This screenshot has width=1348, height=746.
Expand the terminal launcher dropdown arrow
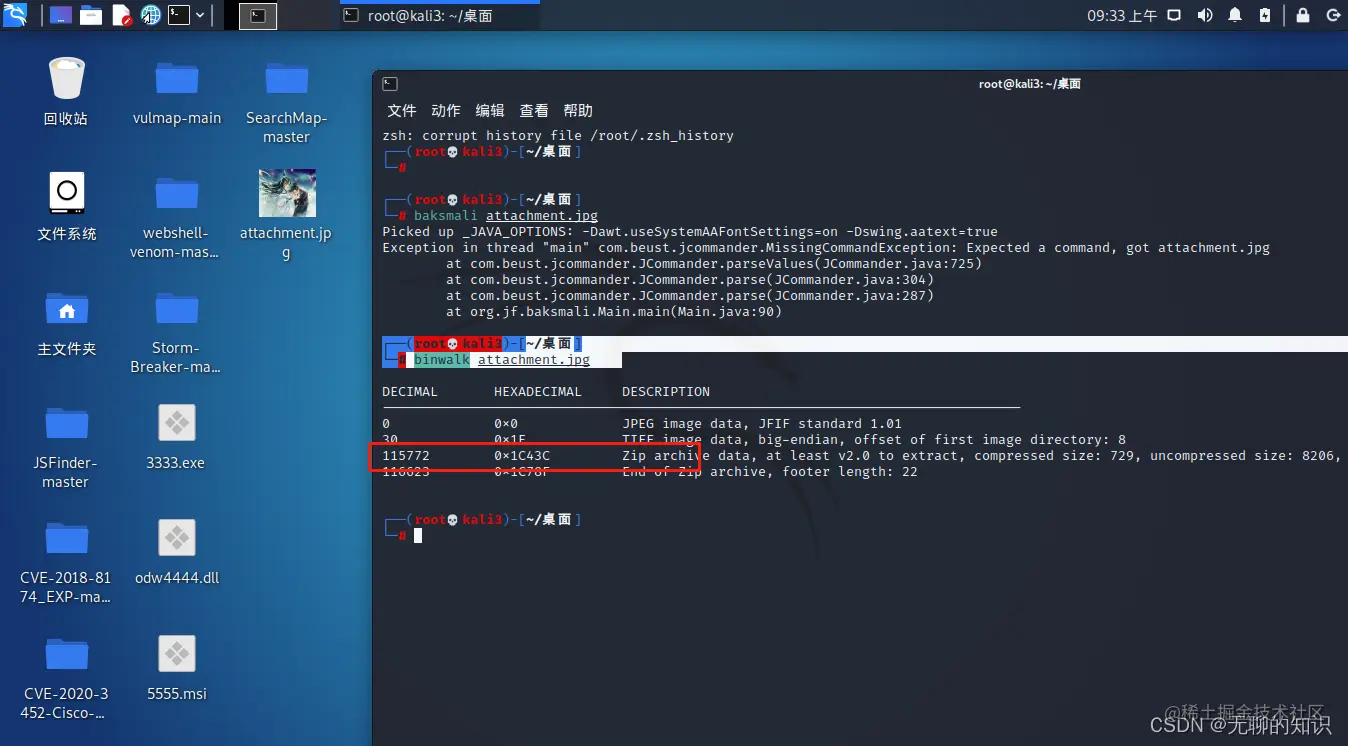click(201, 15)
